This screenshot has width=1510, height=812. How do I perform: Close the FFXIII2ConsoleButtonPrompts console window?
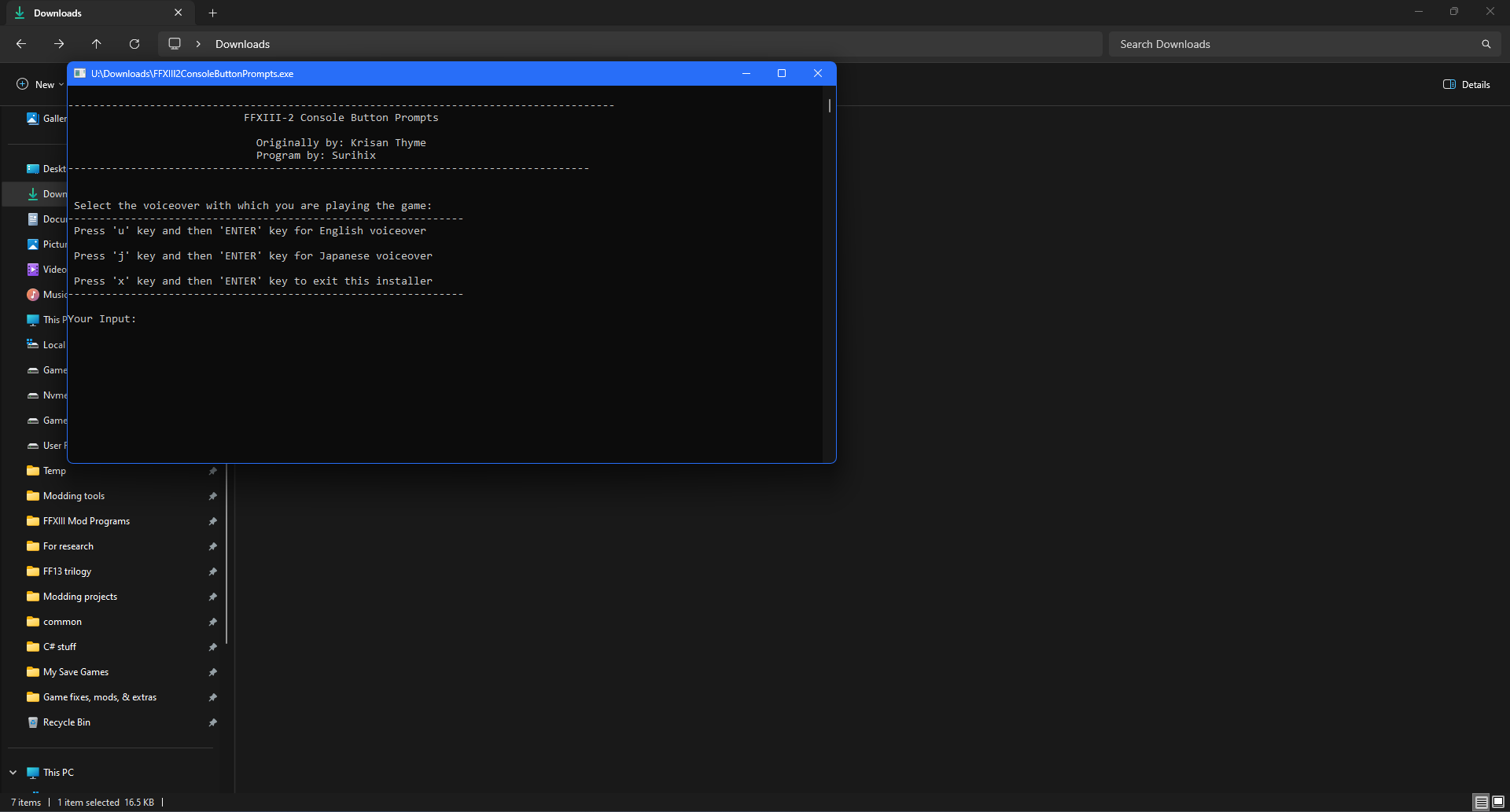[x=818, y=73]
